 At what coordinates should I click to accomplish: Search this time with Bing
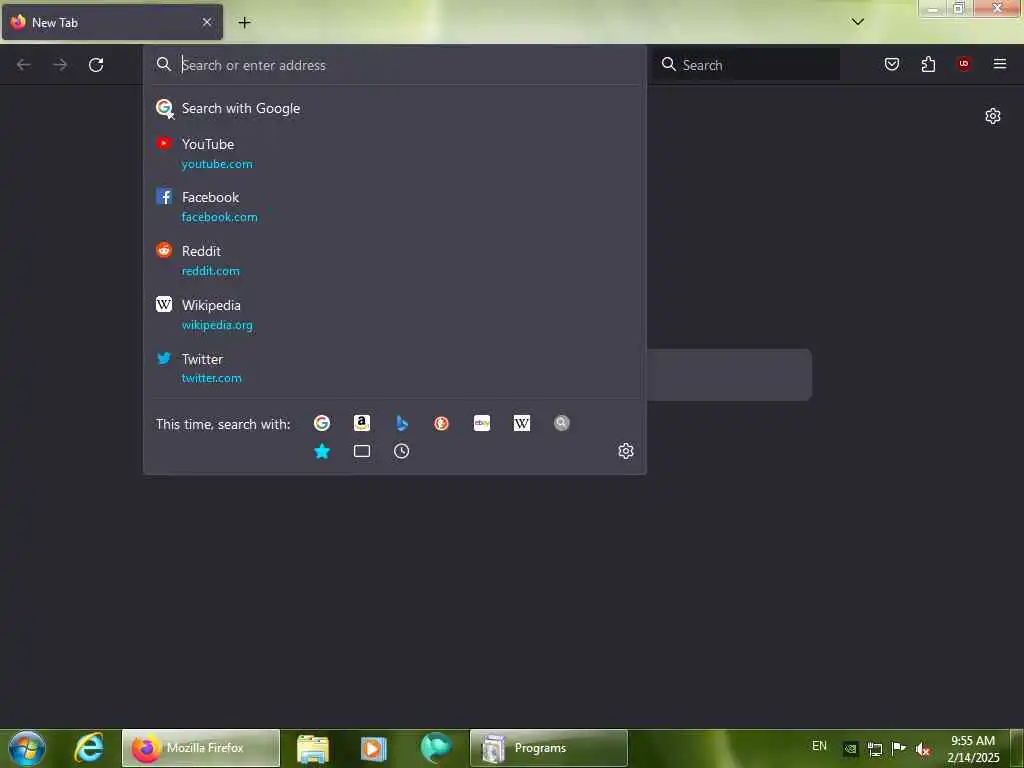tap(402, 423)
